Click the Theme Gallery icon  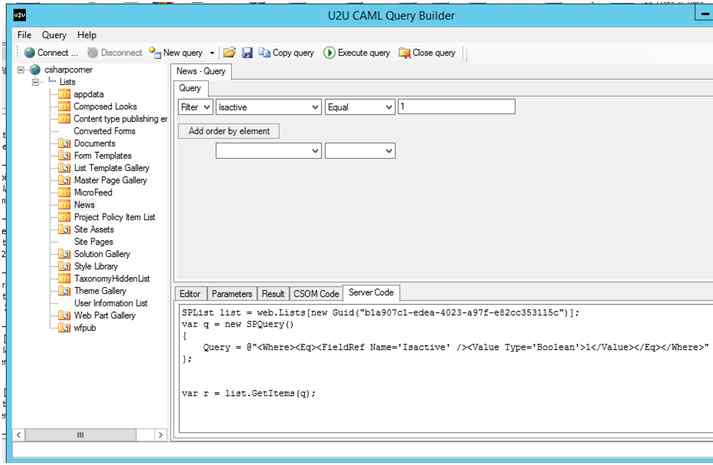(64, 290)
